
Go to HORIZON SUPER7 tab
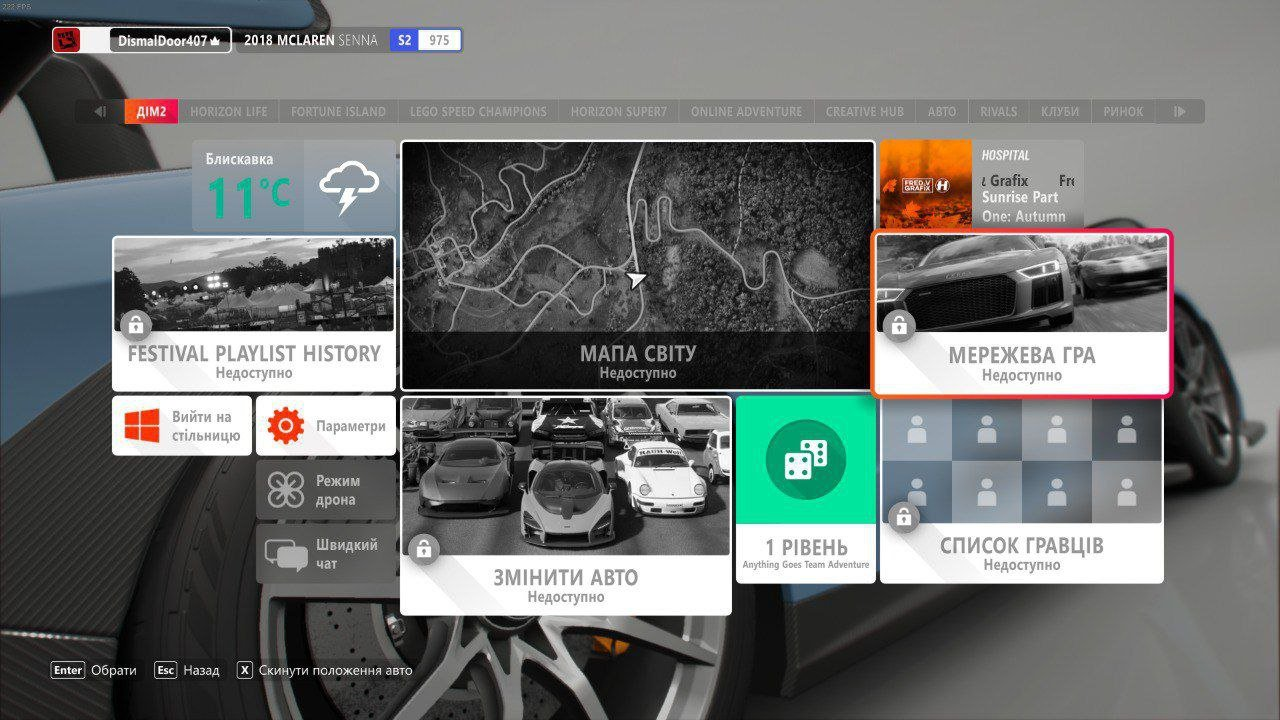click(x=619, y=112)
